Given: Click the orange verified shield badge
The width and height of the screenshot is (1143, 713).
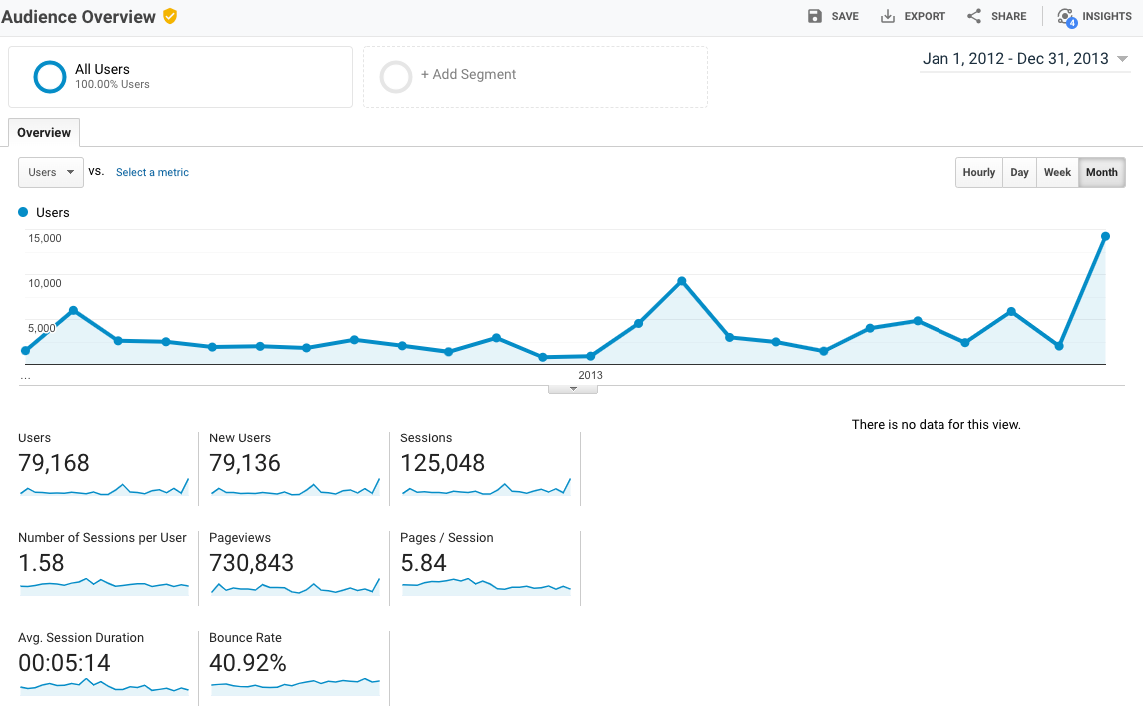Looking at the screenshot, I should point(170,16).
